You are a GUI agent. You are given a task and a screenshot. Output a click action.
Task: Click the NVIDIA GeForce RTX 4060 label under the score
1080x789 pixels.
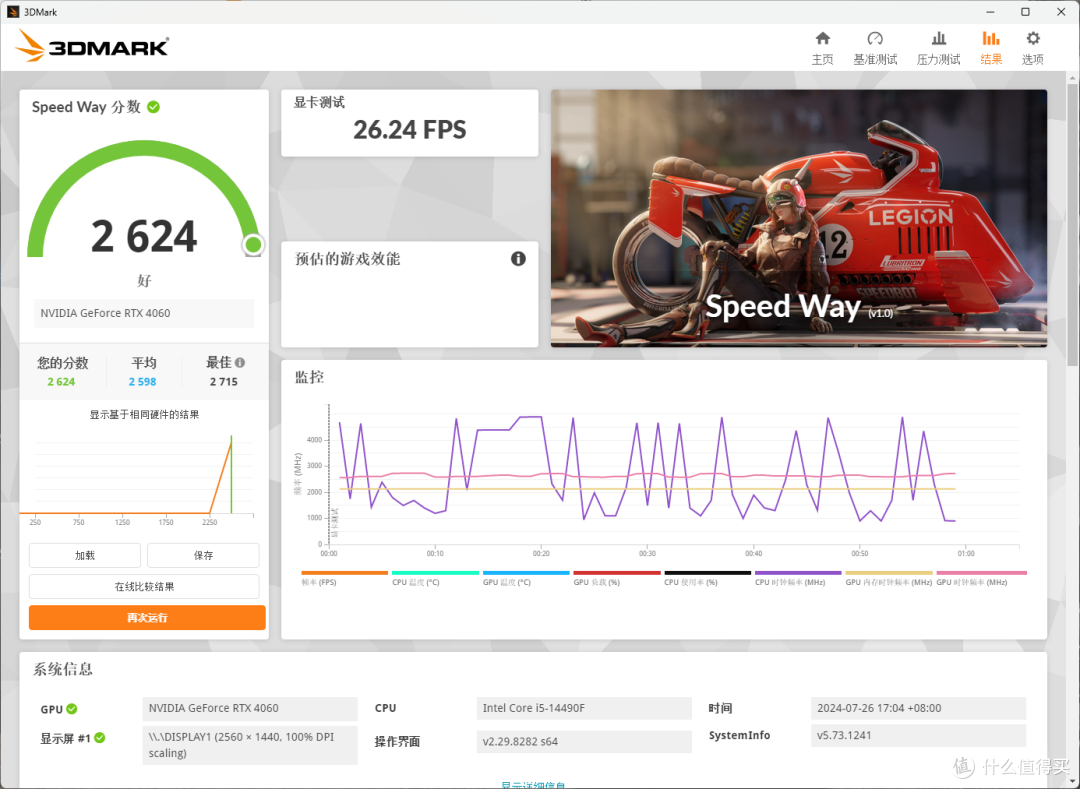point(144,313)
